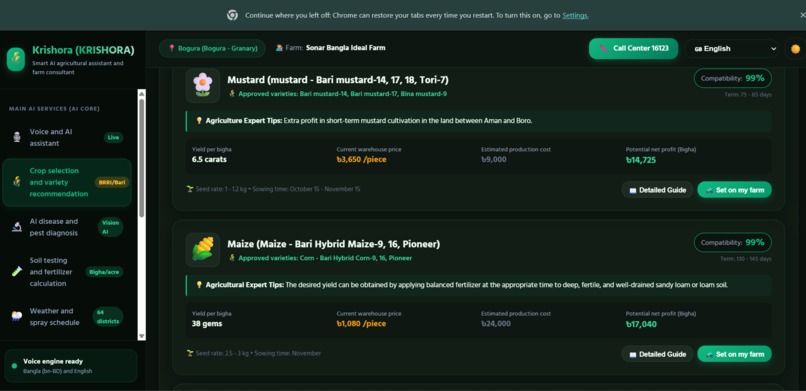Click Set on my farm for Maize
The image size is (806, 391).
tap(735, 354)
